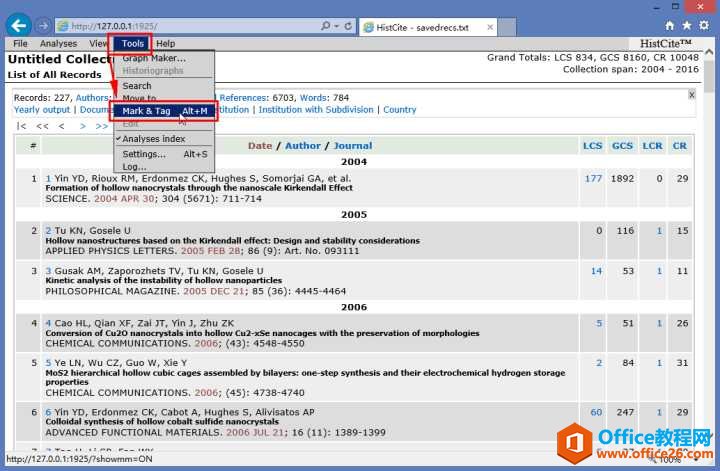Click the vertical scrollbar thumb
The height and width of the screenshot is (471, 720).
tap(710, 76)
